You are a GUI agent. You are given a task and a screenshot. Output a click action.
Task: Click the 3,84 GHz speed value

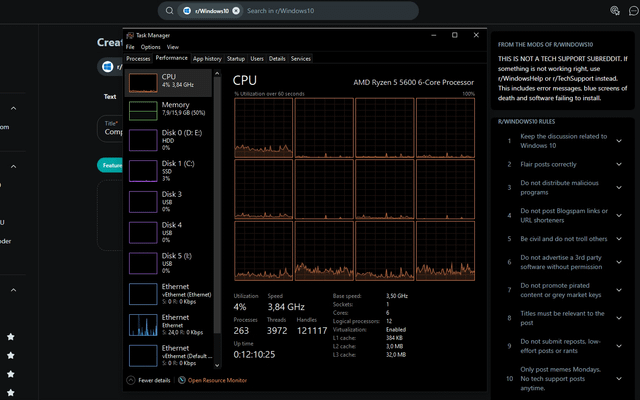point(286,307)
